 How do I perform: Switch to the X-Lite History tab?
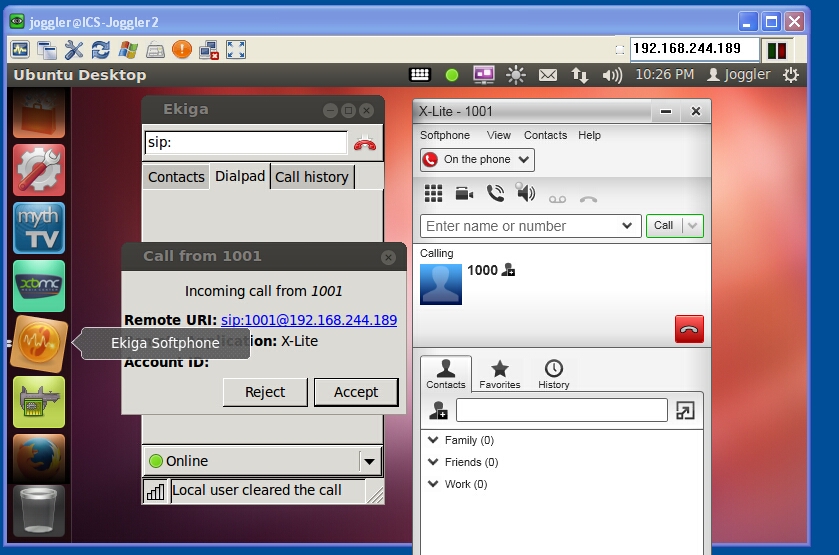[554, 374]
